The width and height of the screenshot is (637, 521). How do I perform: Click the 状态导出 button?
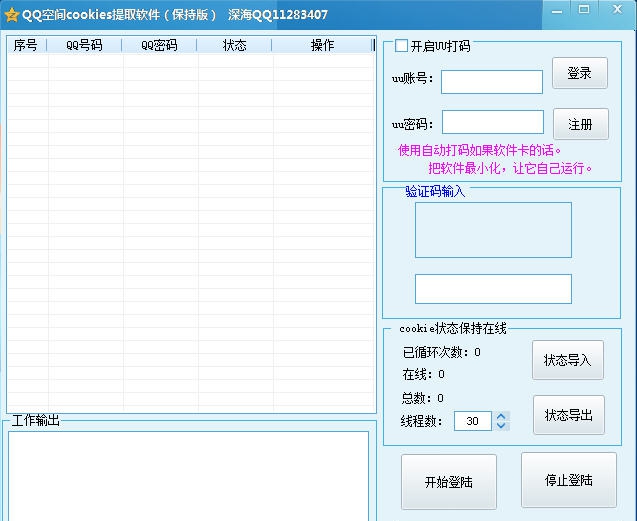tap(569, 415)
